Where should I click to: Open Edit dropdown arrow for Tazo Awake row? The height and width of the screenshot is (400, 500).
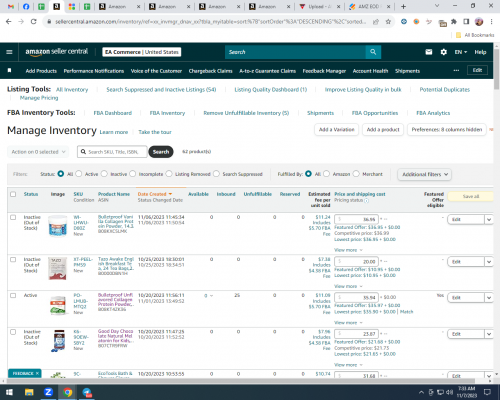489,262
